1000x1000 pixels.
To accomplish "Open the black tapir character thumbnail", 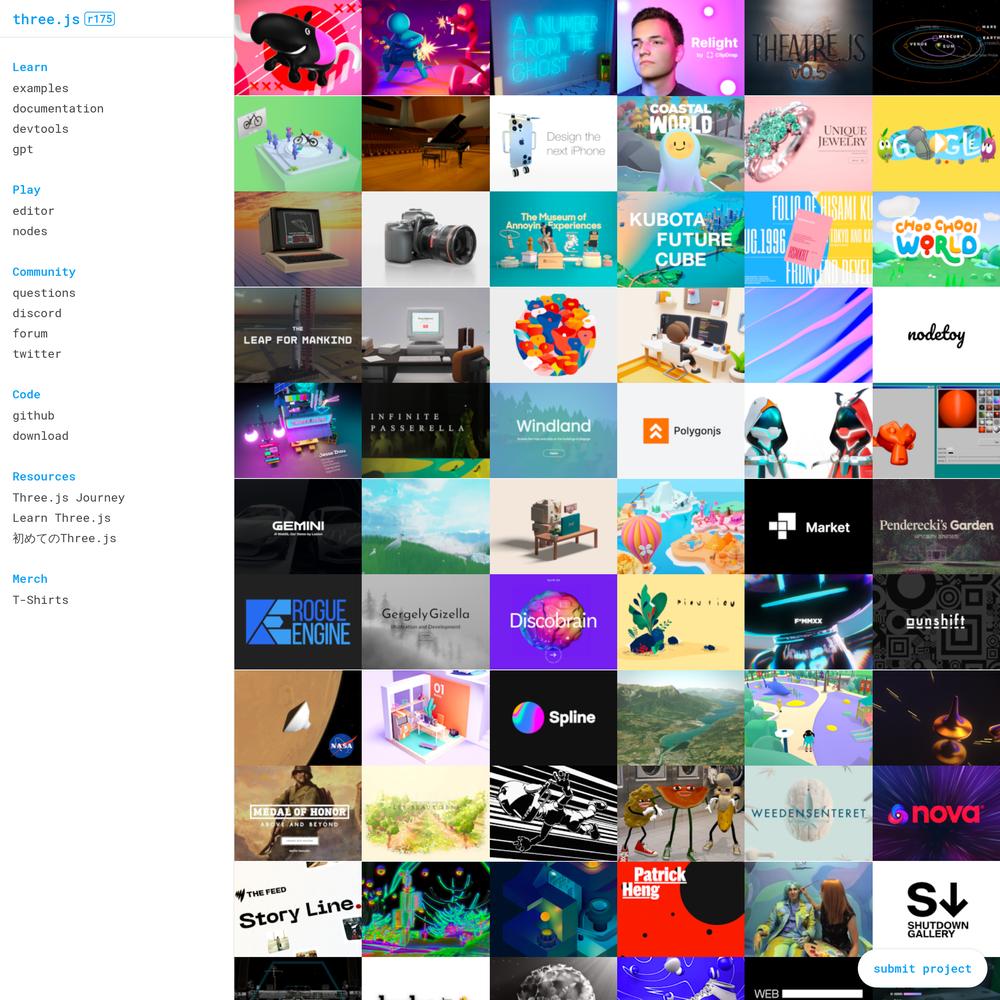I will 298,48.
